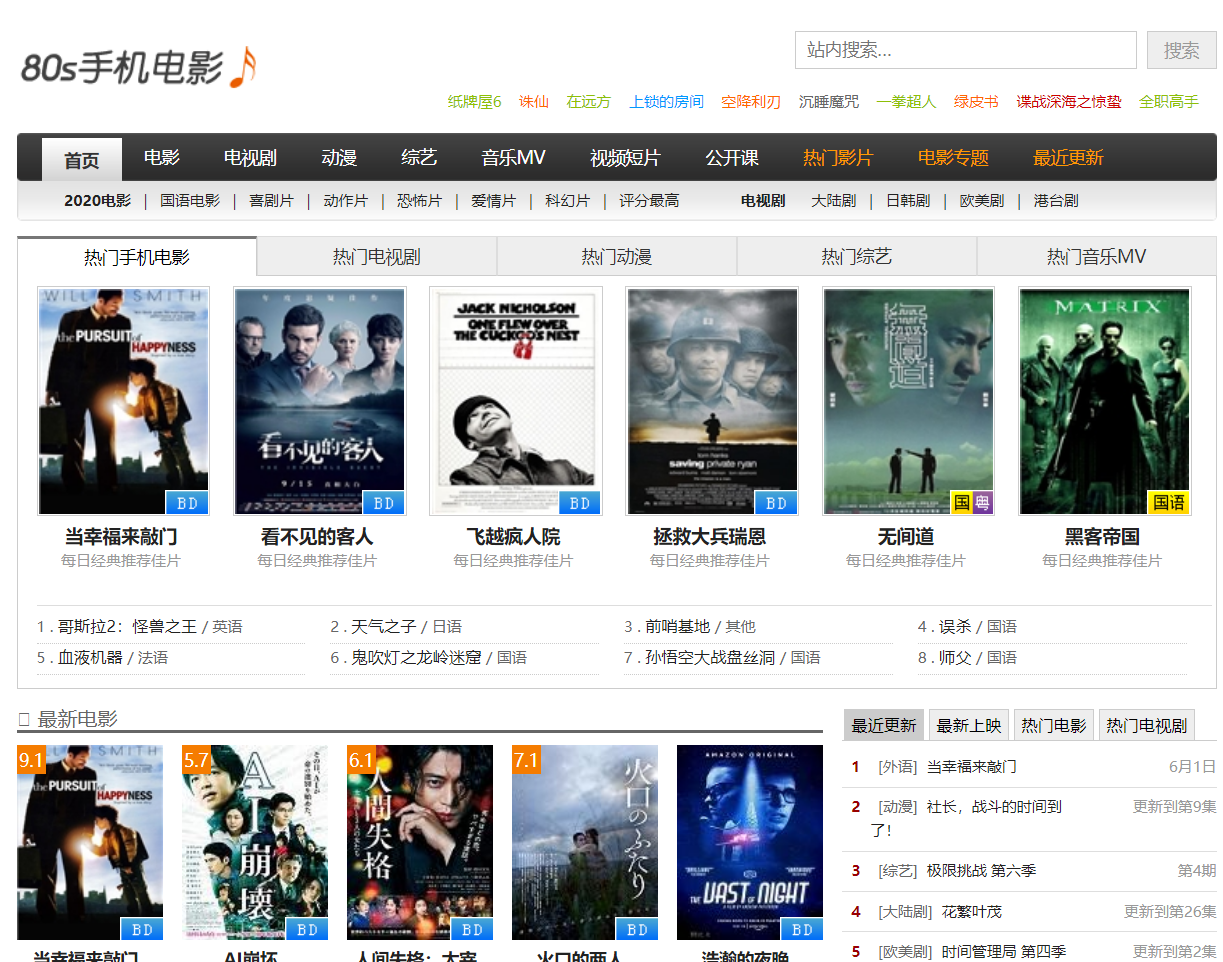
Task: Open the 动漫 navigation item
Action: (340, 158)
